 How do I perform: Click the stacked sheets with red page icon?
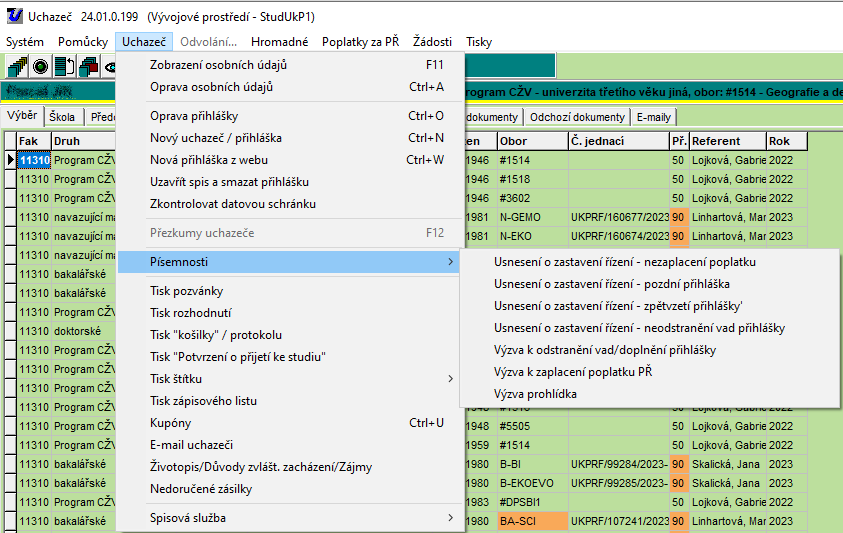87,67
